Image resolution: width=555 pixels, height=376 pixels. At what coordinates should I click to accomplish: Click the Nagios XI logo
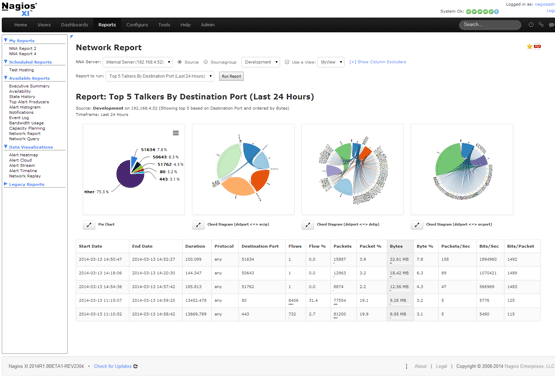[19, 9]
